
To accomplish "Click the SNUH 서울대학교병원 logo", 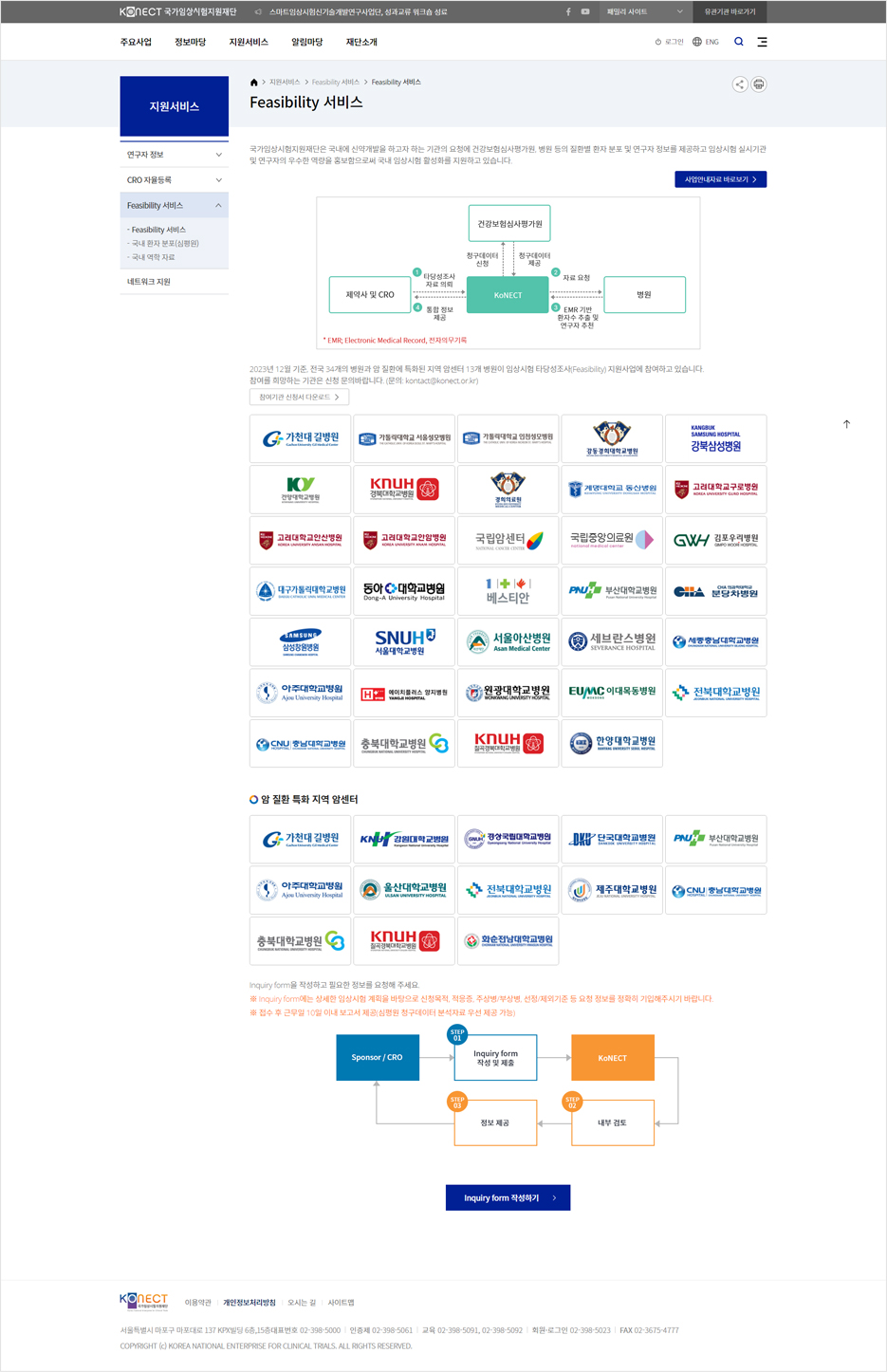I will click(404, 642).
